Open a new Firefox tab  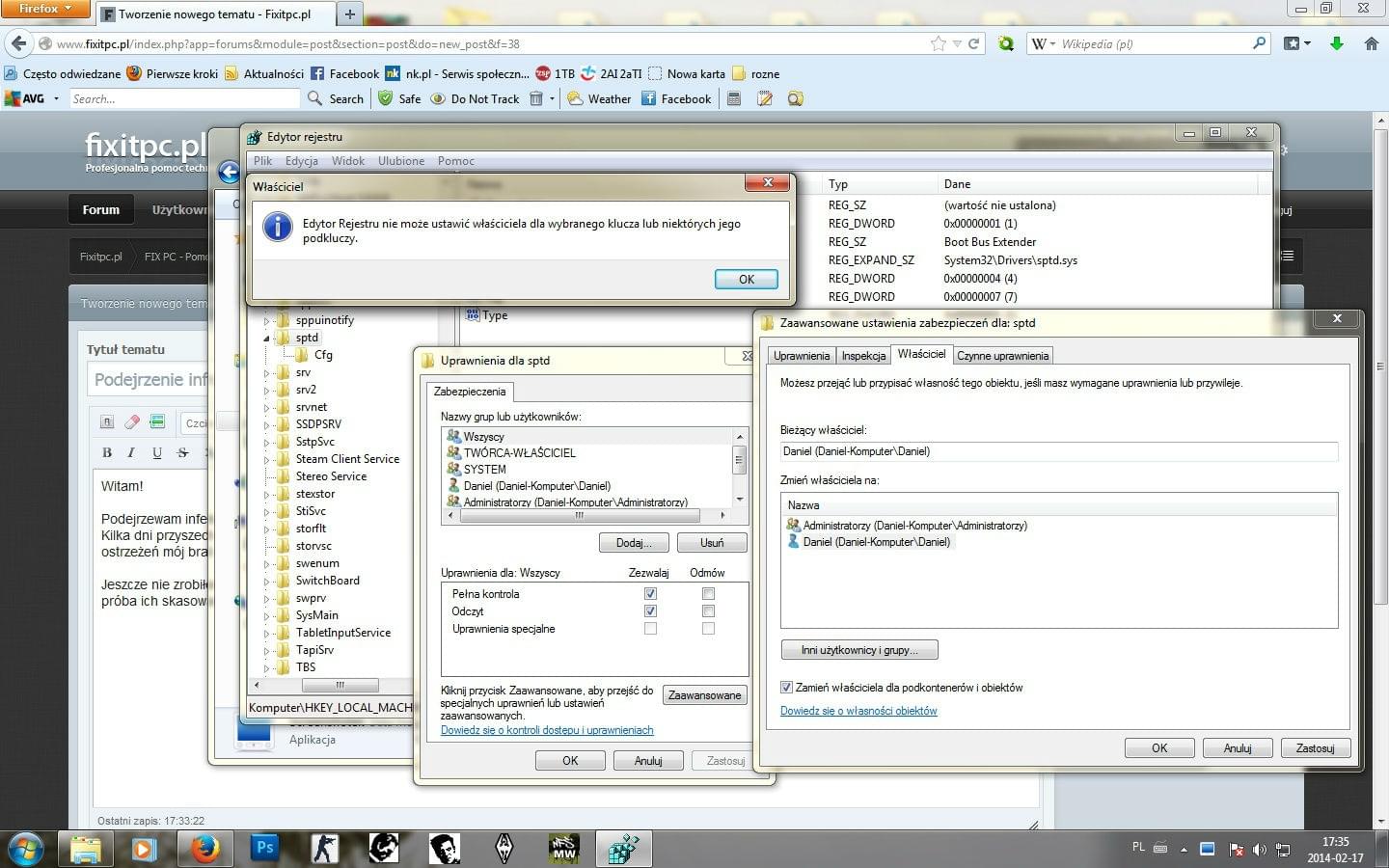(349, 14)
